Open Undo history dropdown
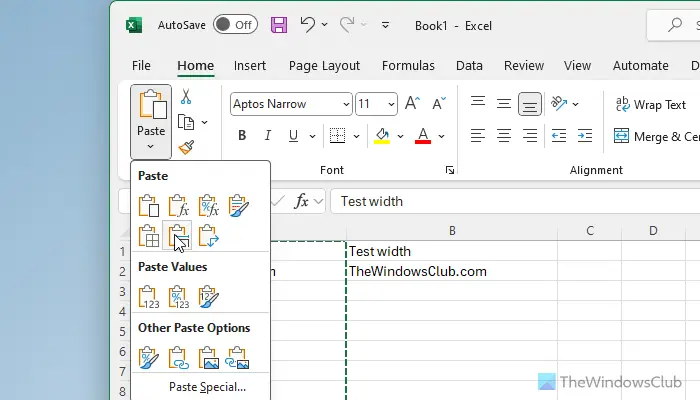The image size is (700, 400). pos(325,25)
